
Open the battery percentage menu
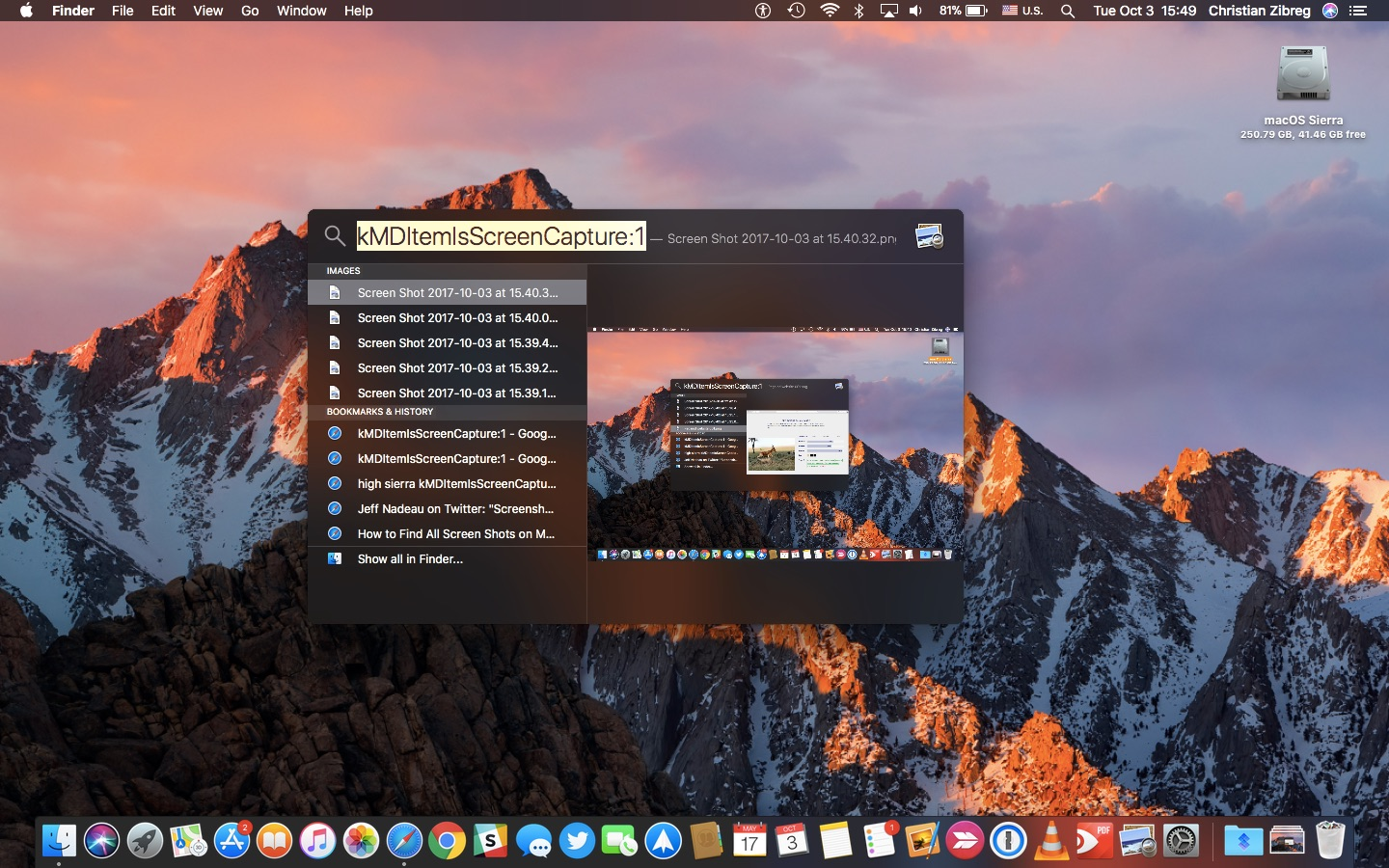point(962,11)
